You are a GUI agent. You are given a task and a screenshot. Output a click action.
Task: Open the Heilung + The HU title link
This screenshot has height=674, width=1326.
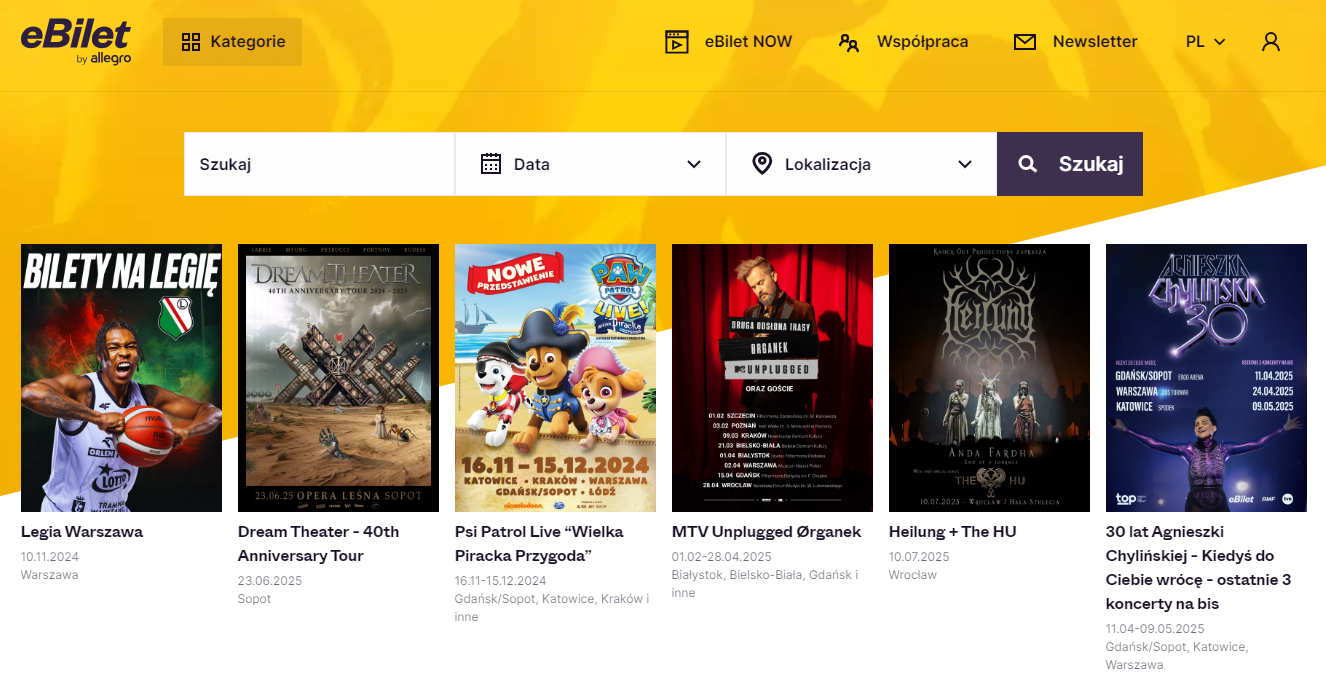tap(952, 532)
